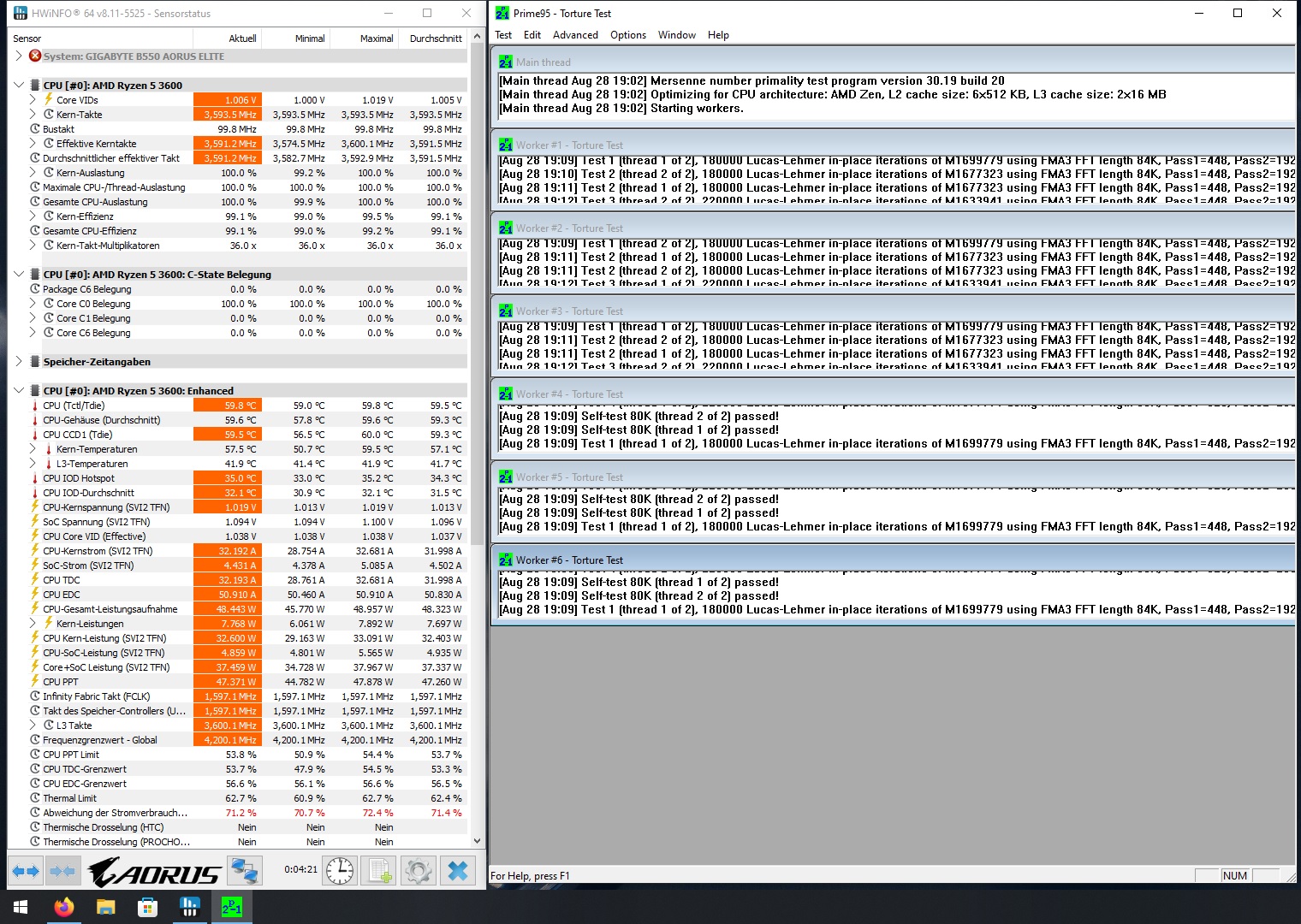The image size is (1301, 924).
Task: Open the Windows Start menu
Action: 21,907
